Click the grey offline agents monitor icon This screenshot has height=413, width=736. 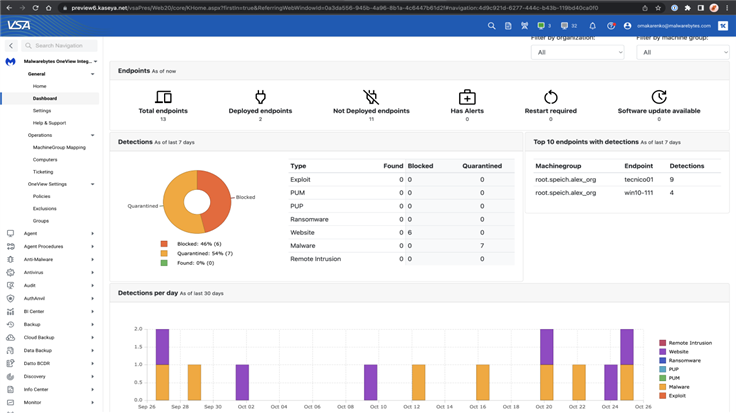[x=564, y=26]
